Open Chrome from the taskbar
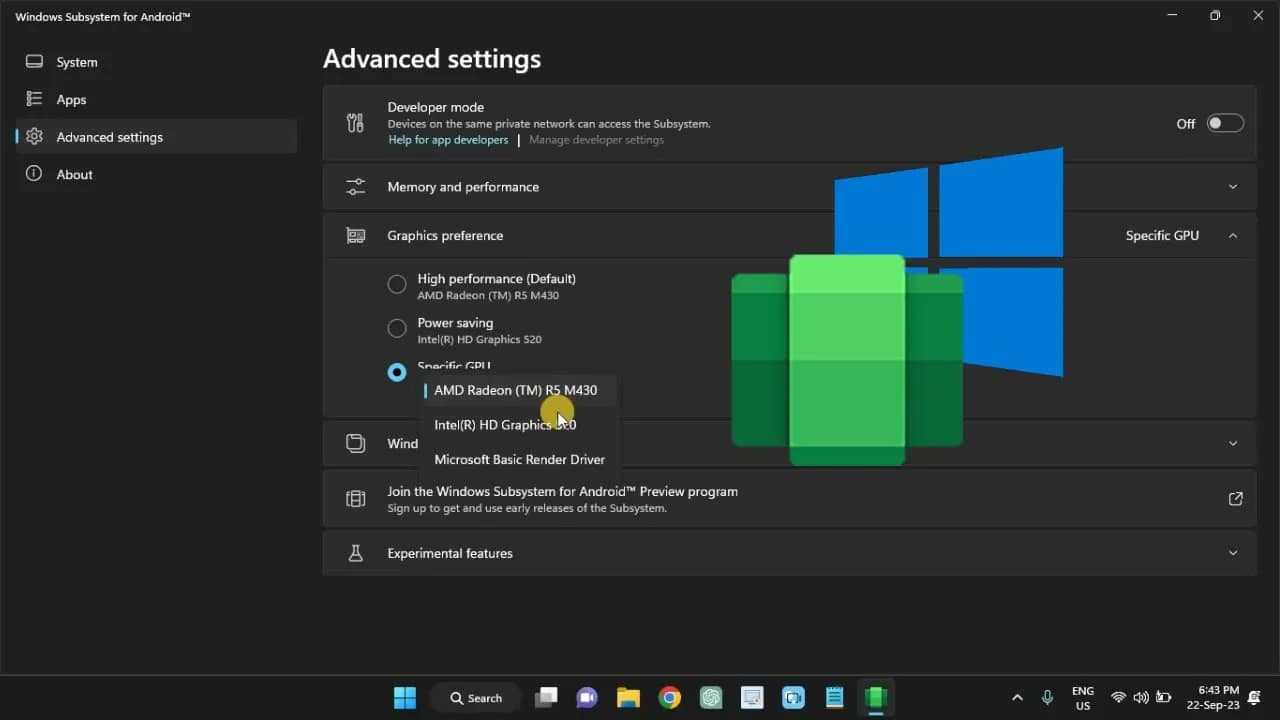Image resolution: width=1280 pixels, height=720 pixels. click(x=670, y=697)
